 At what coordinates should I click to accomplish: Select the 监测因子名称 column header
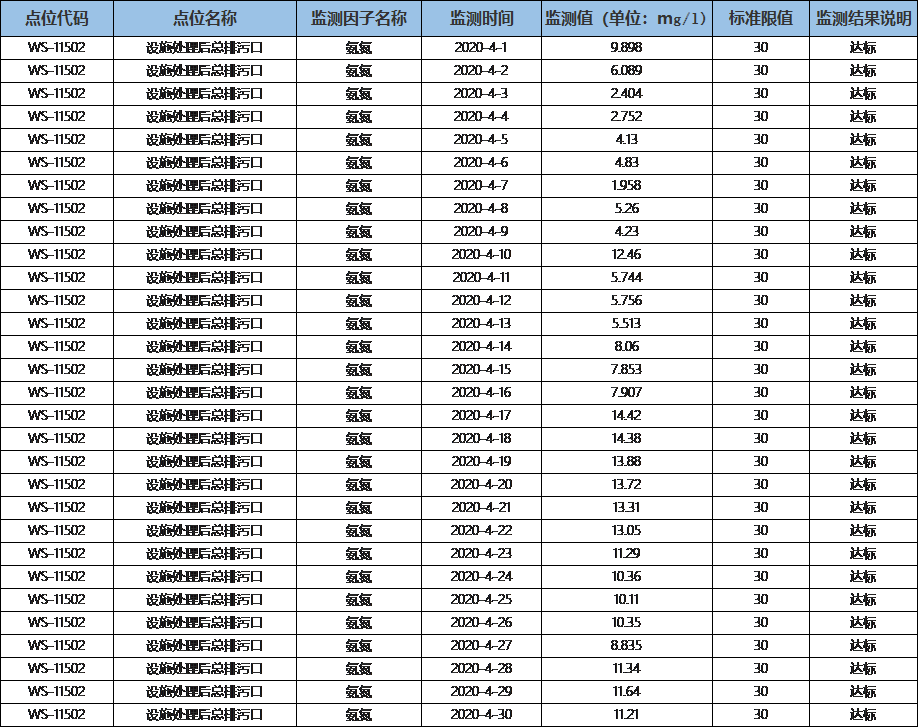[359, 19]
